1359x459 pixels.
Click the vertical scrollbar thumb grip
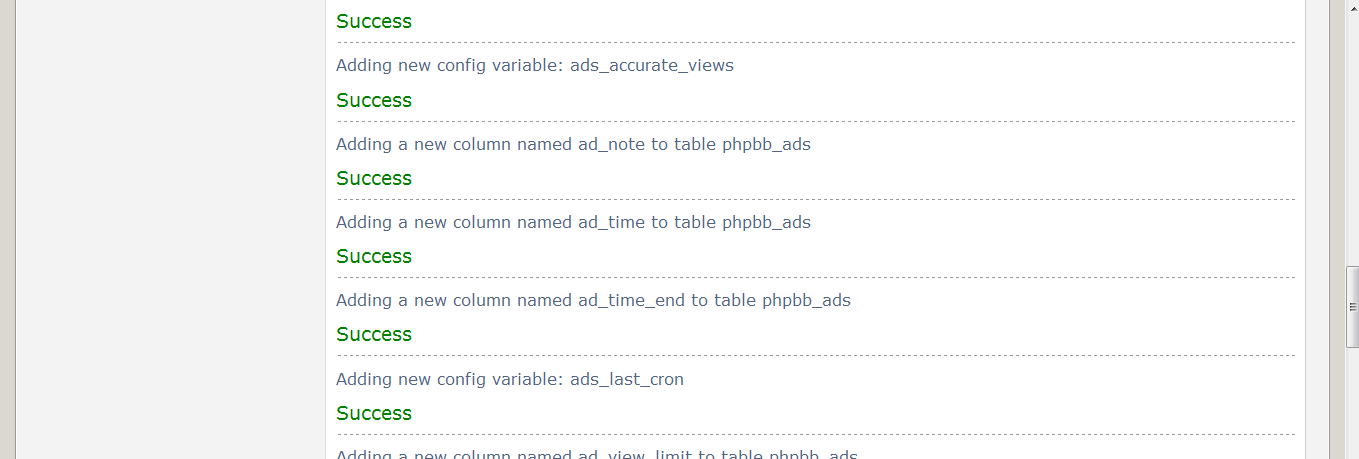click(x=1352, y=306)
